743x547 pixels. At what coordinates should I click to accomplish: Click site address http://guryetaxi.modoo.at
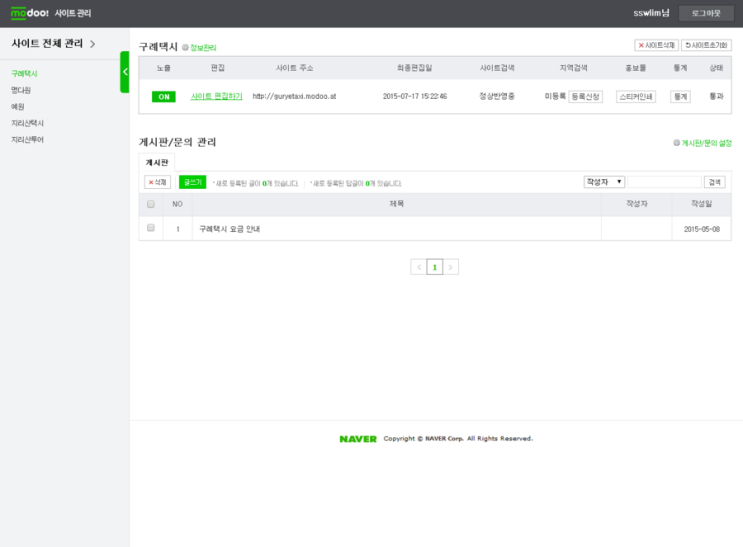click(294, 96)
